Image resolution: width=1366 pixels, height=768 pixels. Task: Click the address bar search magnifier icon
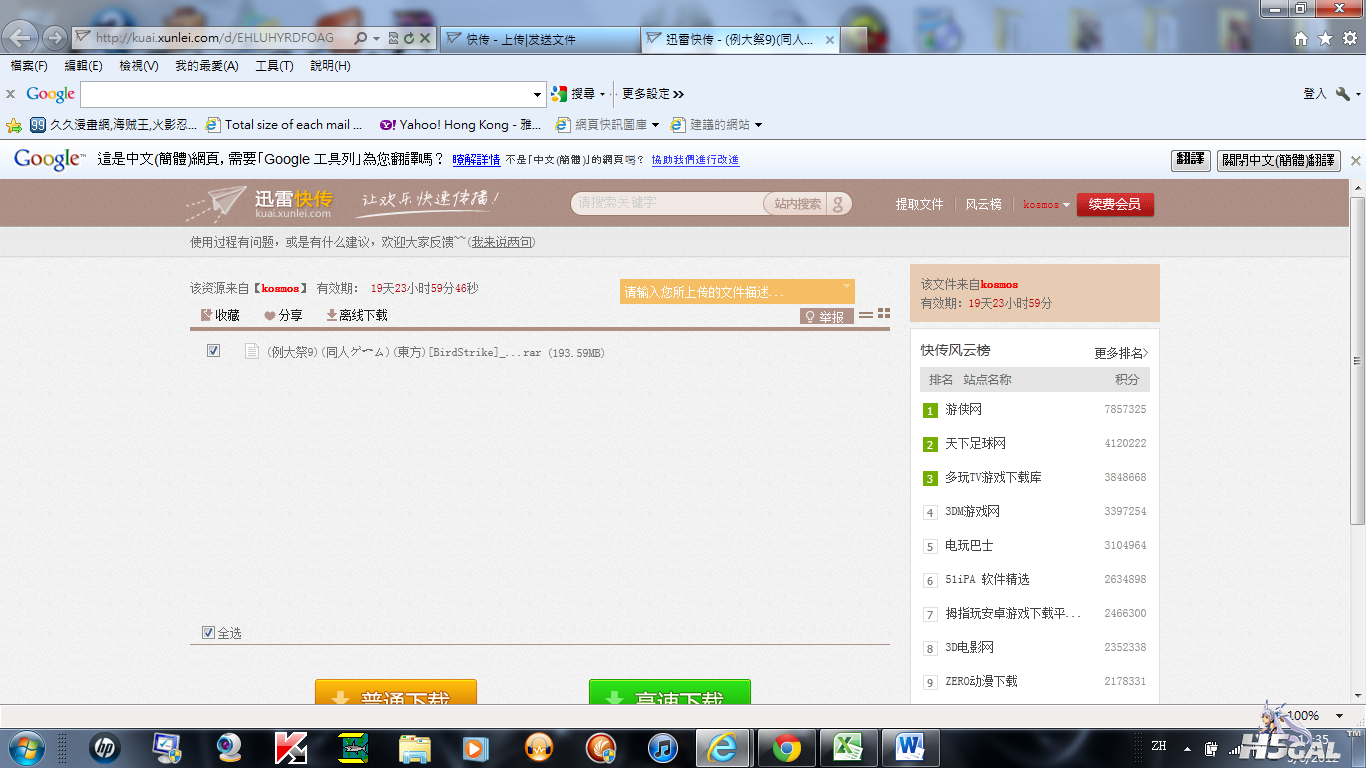click(360, 38)
